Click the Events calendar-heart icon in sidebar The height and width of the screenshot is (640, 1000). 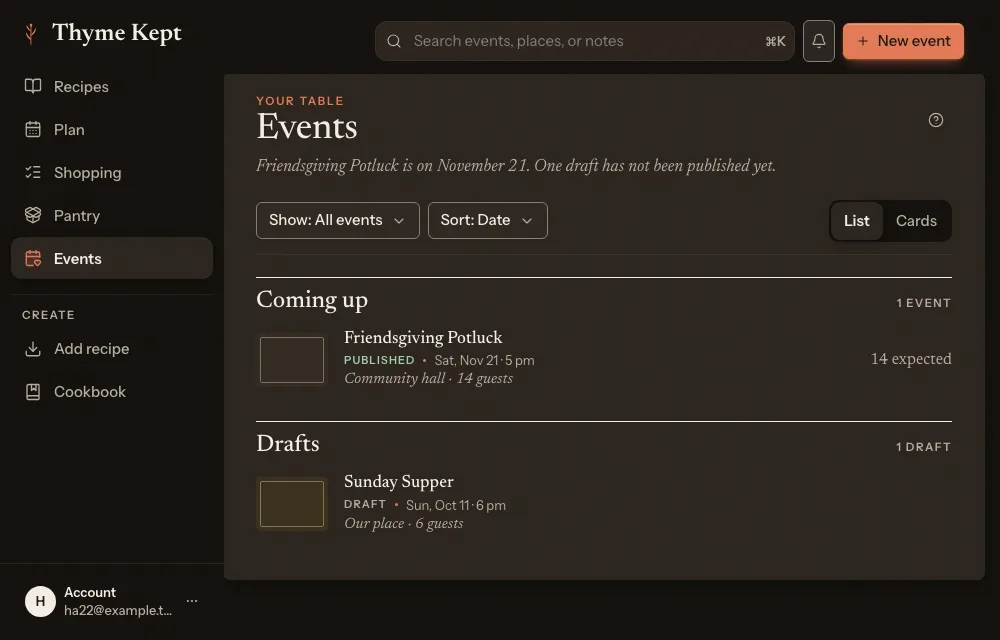click(33, 258)
